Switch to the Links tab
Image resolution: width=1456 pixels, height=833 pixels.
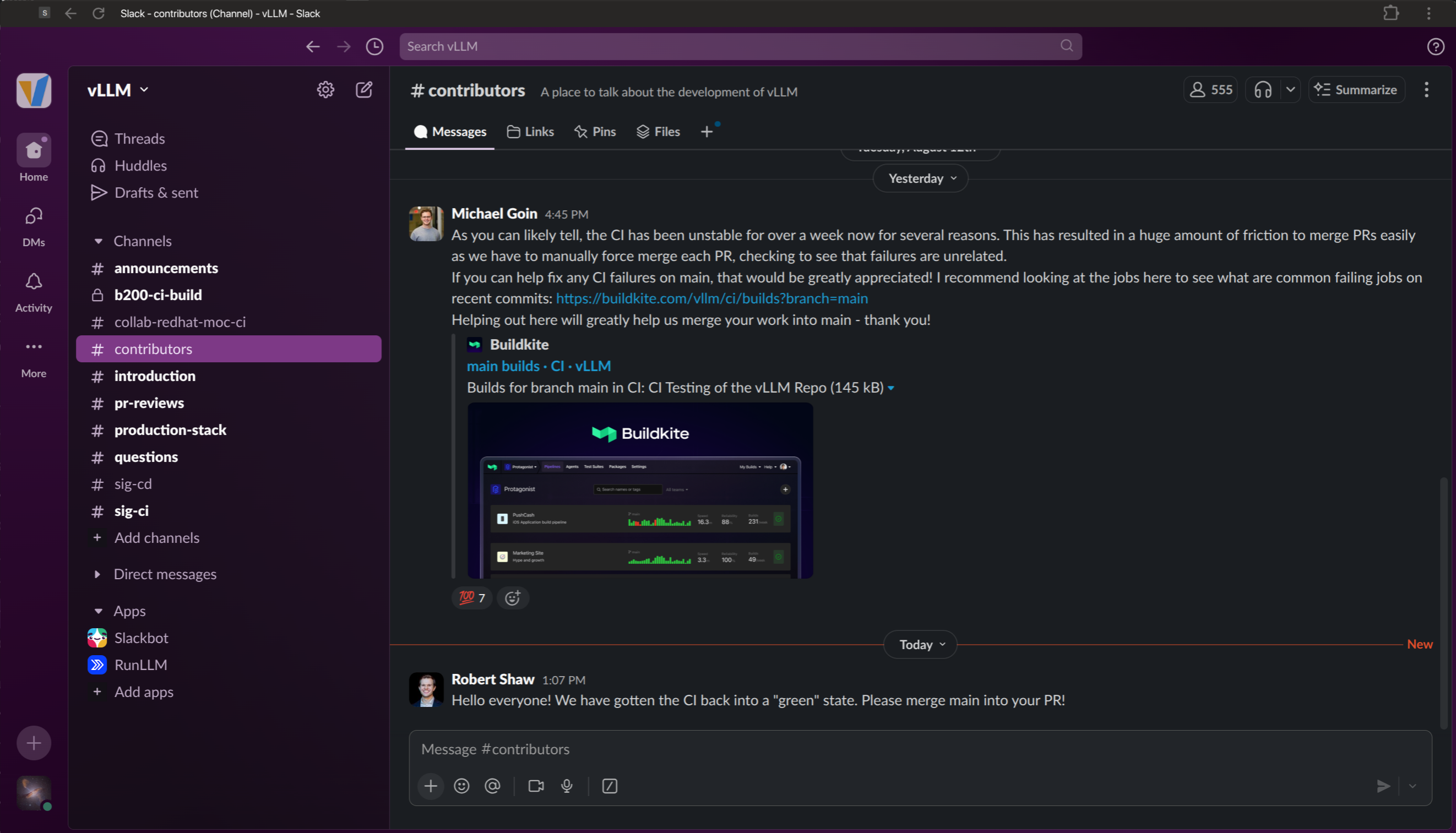click(x=530, y=132)
